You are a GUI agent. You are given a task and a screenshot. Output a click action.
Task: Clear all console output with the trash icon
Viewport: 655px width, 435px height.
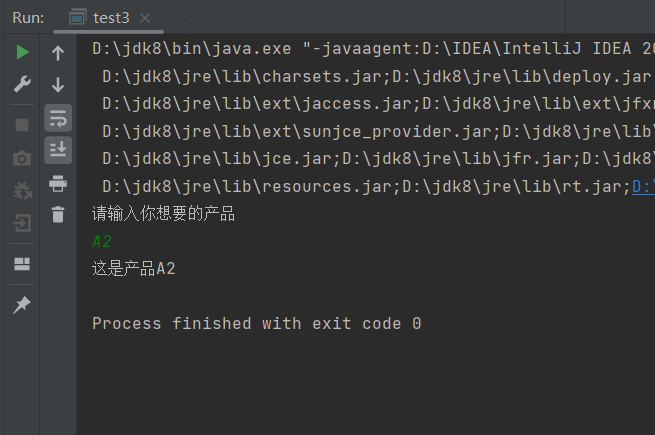(x=58, y=213)
